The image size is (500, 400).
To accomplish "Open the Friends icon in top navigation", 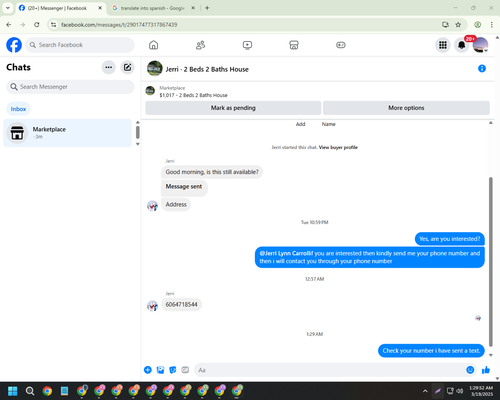I will (200, 45).
